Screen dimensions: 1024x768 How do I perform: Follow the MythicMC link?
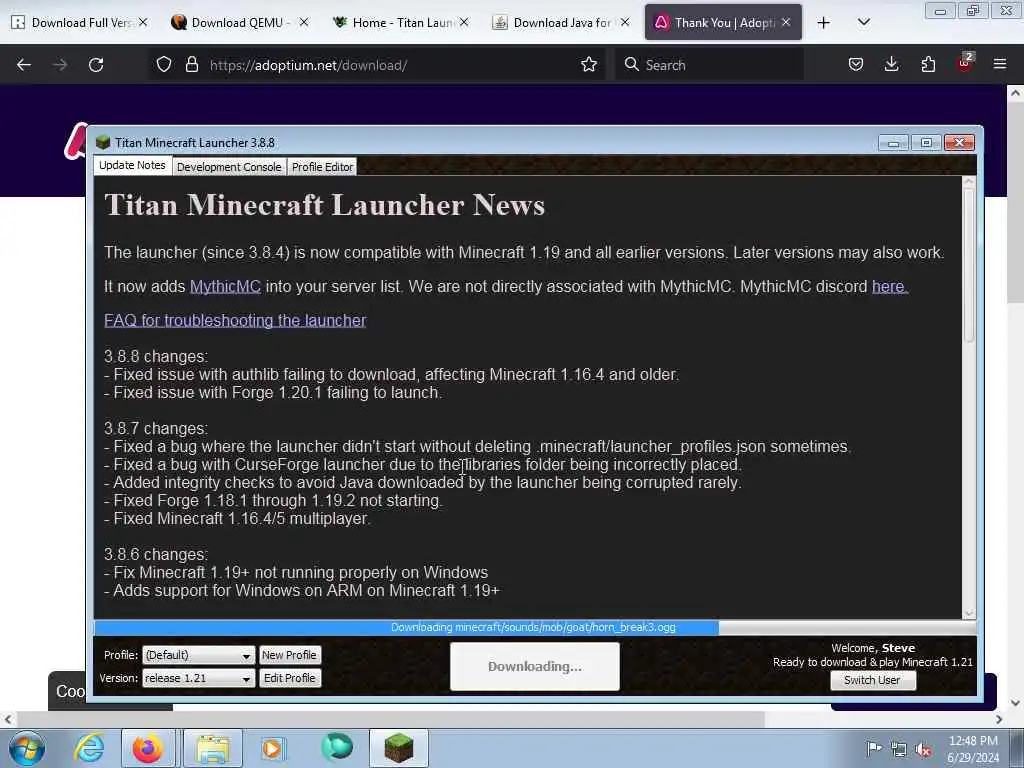[x=225, y=287]
